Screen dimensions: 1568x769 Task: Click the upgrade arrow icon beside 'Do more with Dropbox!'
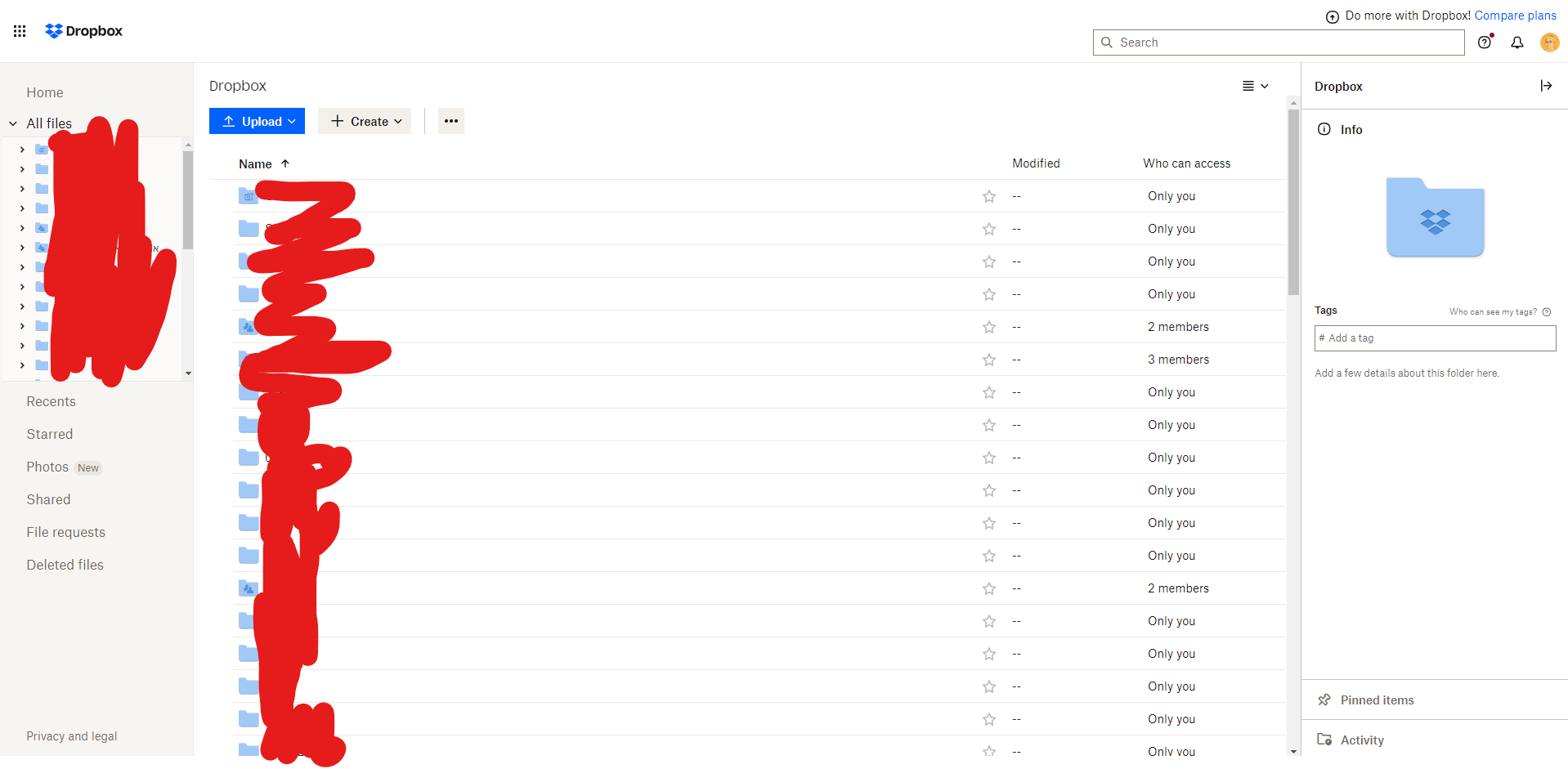1332,16
